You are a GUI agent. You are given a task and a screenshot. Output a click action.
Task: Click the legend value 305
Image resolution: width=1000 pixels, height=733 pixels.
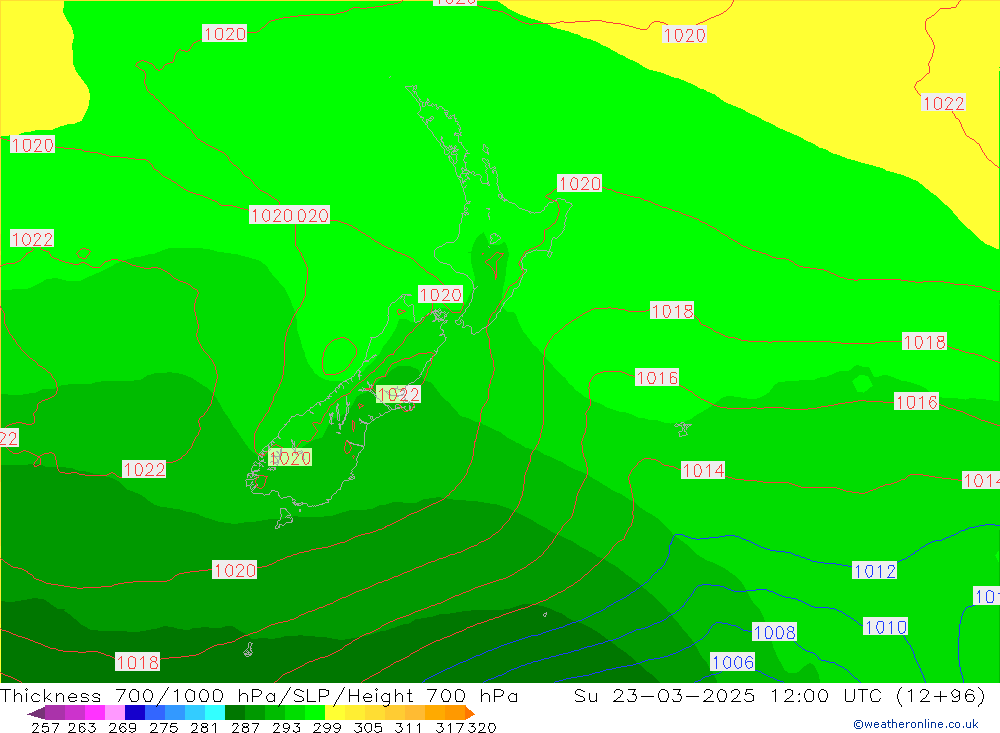[368, 727]
